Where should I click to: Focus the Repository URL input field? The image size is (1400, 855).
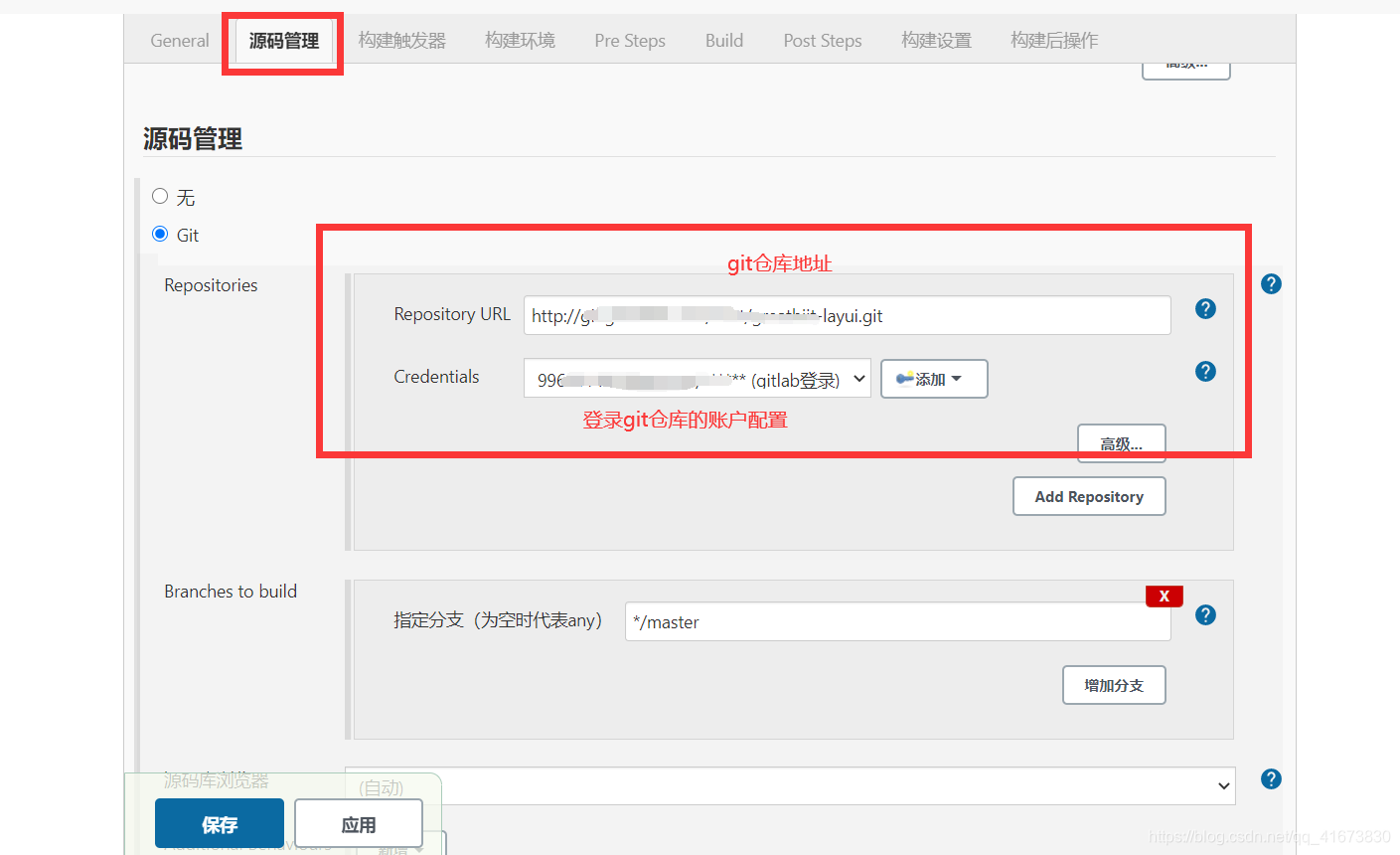(x=848, y=315)
